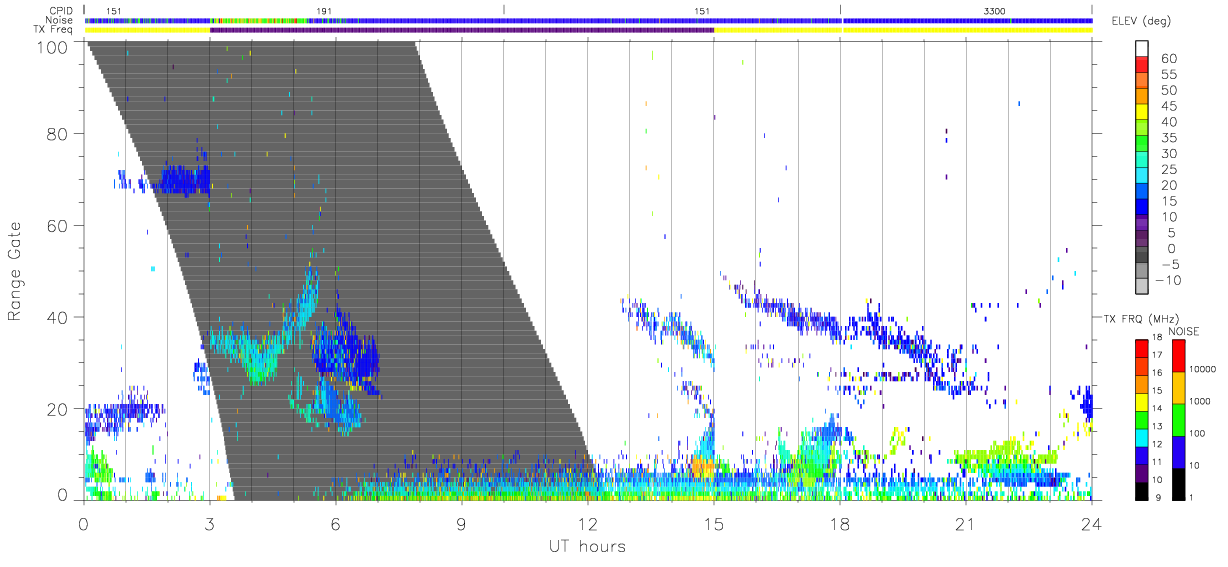This screenshot has height=567, width=1228.
Task: Pick the green band in TX FRQ colorbar
Action: tap(1142, 418)
